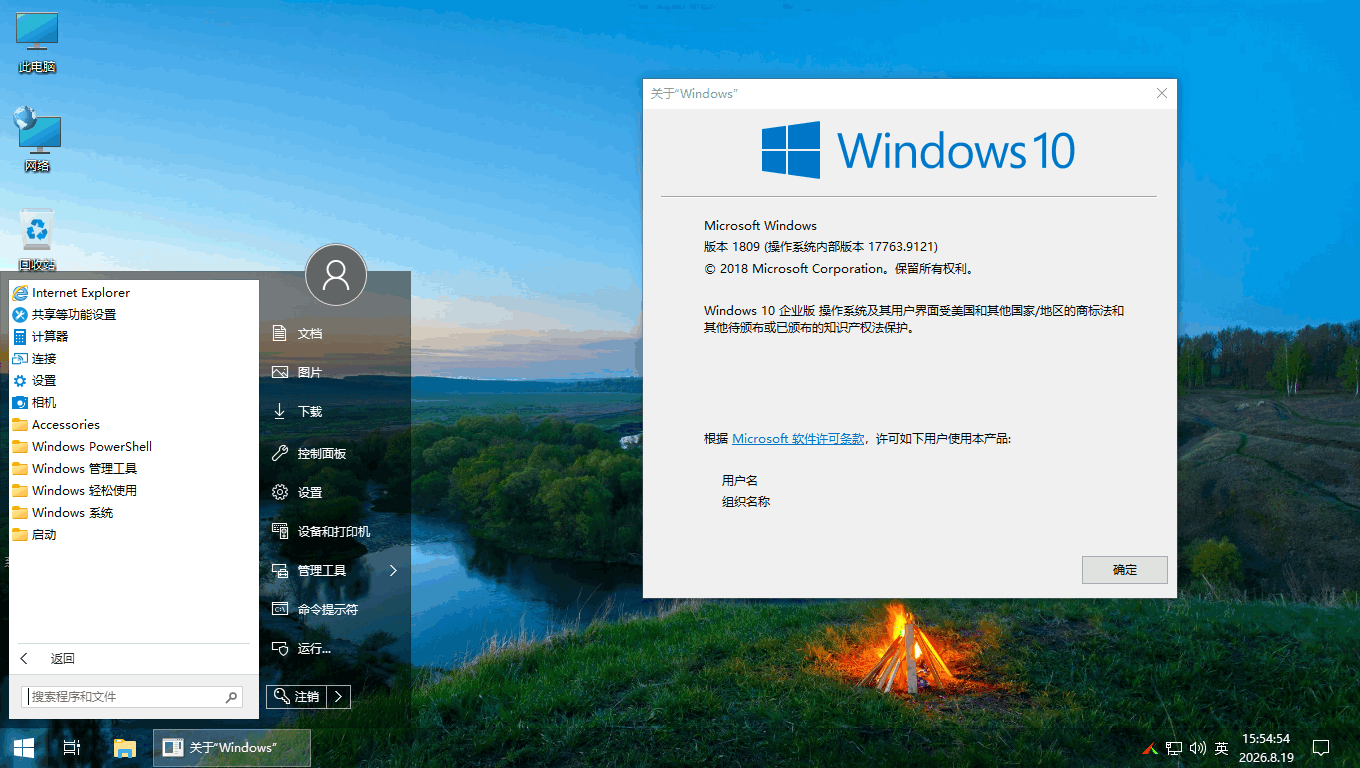This screenshot has height=768, width=1360.
Task: Open 共享等功能设置 in the programs list
Action: coord(134,315)
